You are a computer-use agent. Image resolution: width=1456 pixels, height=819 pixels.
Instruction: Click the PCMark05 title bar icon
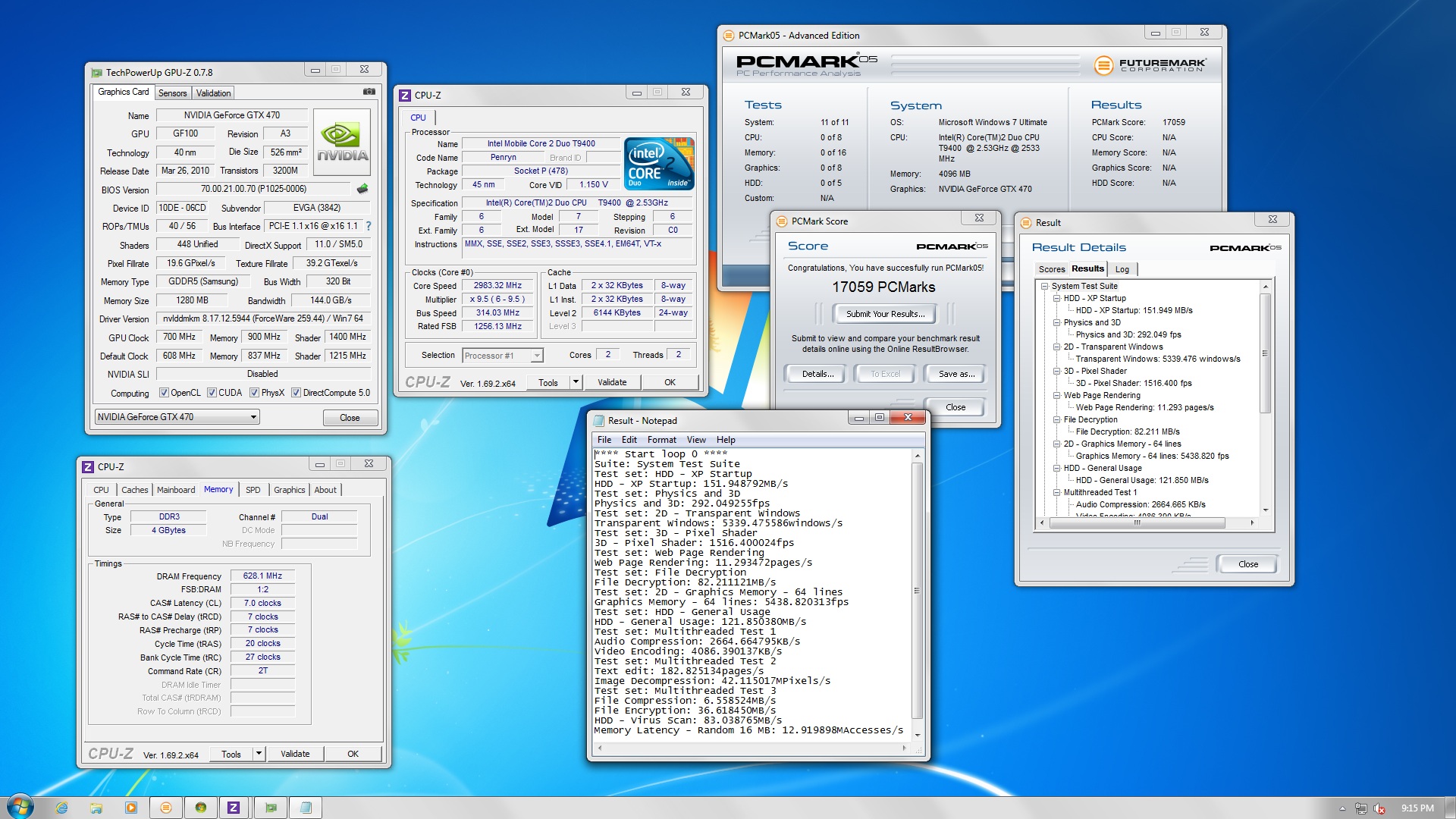point(729,36)
